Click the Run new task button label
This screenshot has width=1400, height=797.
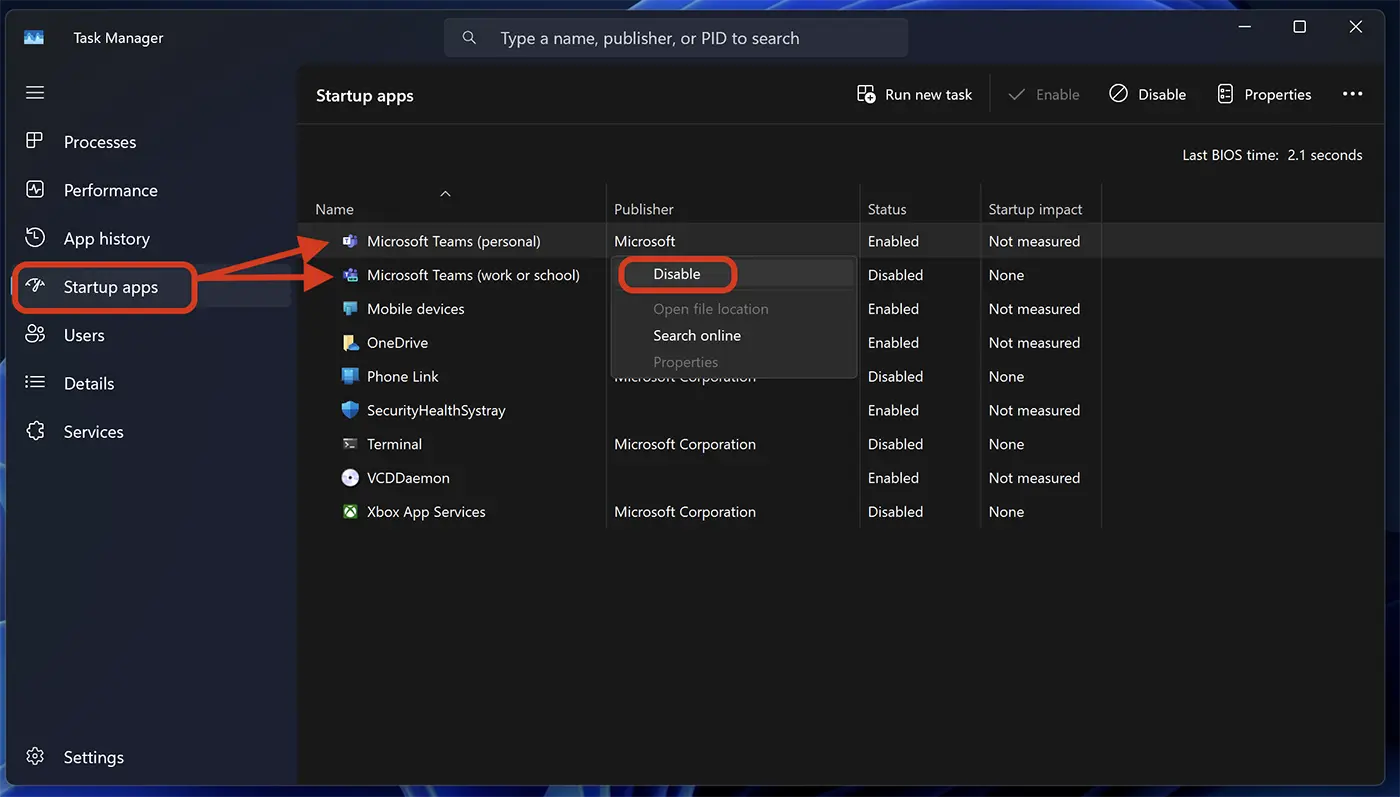click(x=928, y=95)
